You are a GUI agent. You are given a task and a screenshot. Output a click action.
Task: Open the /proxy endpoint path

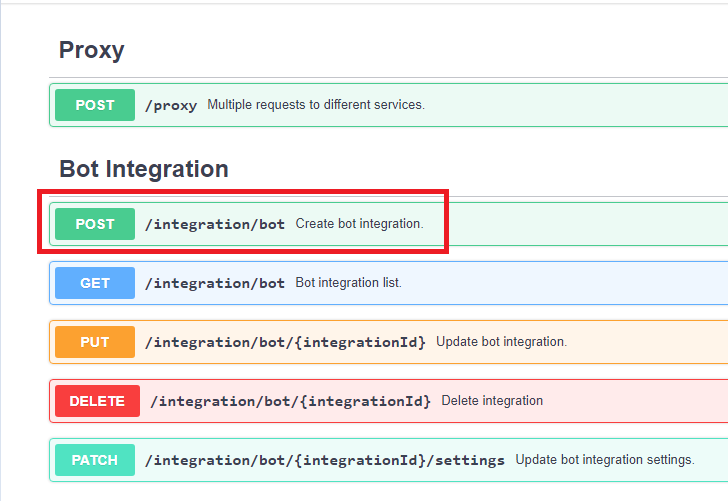pos(171,106)
